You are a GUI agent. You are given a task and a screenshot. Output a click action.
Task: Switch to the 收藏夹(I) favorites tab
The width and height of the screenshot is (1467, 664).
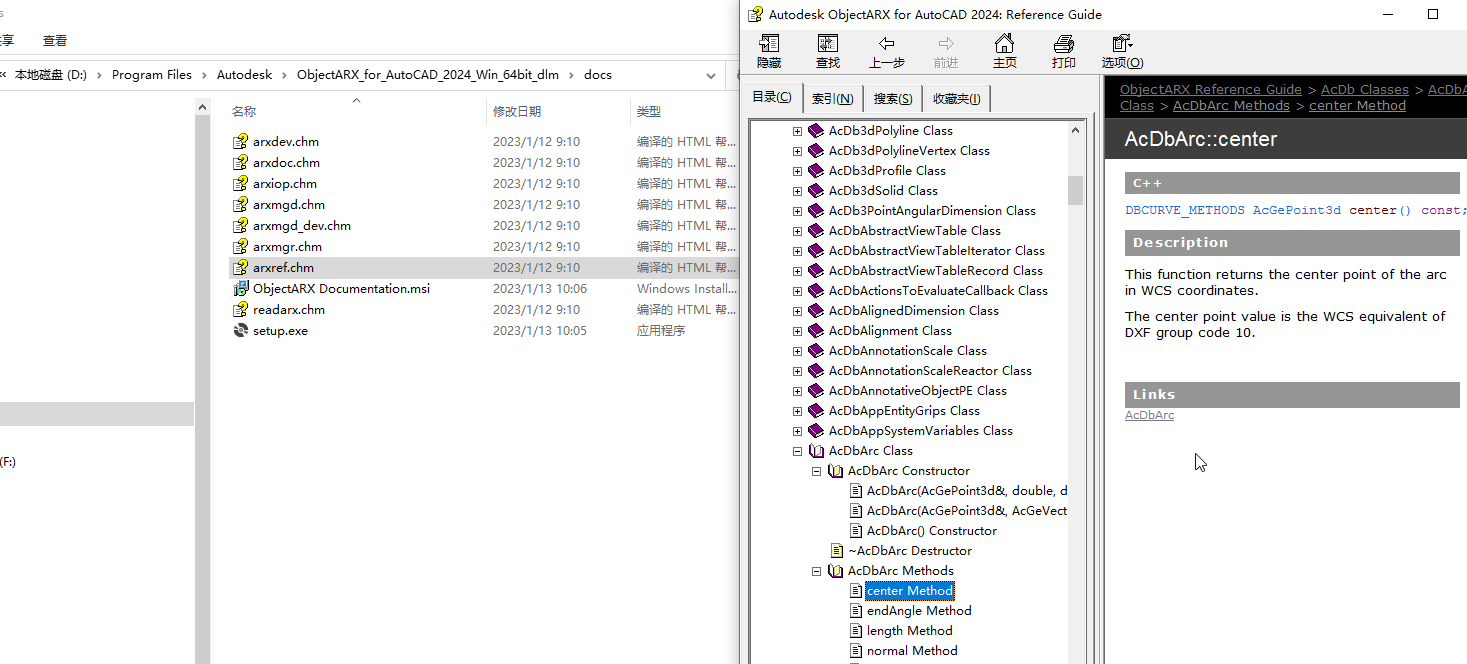956,98
